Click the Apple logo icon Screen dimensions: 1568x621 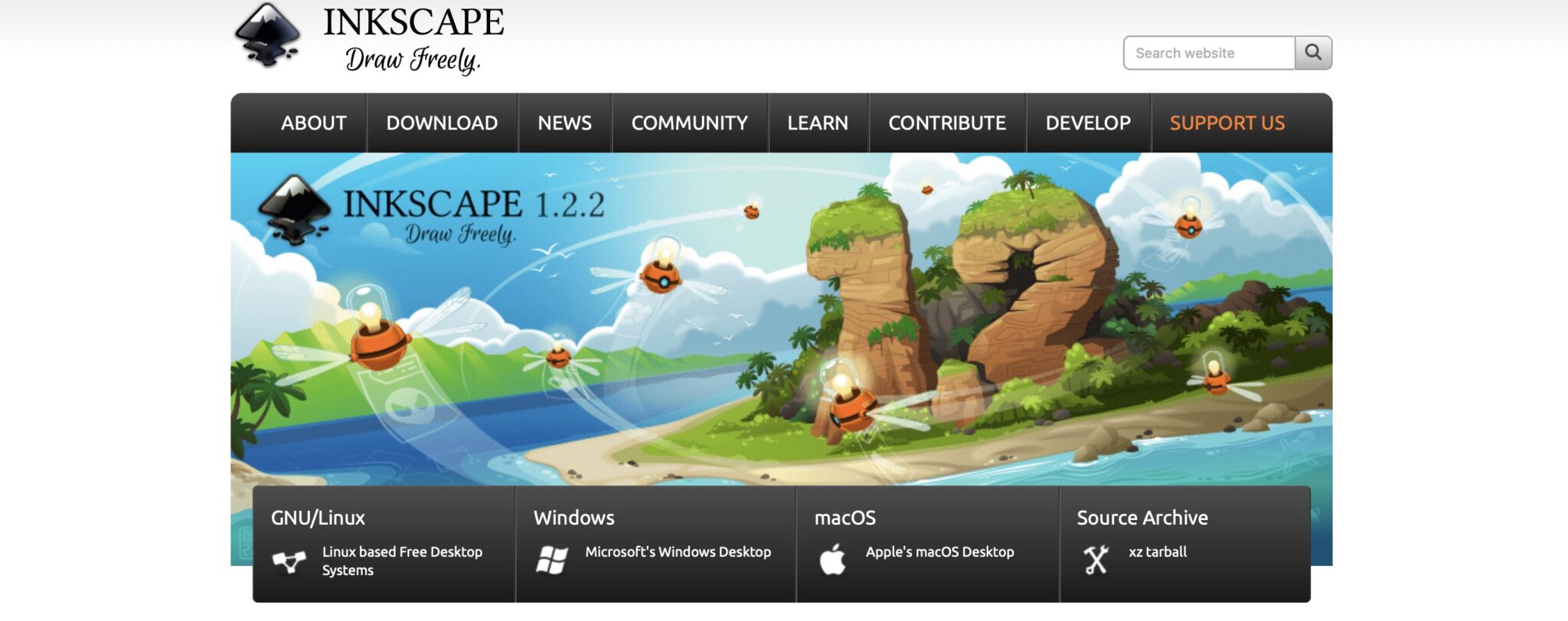[832, 559]
